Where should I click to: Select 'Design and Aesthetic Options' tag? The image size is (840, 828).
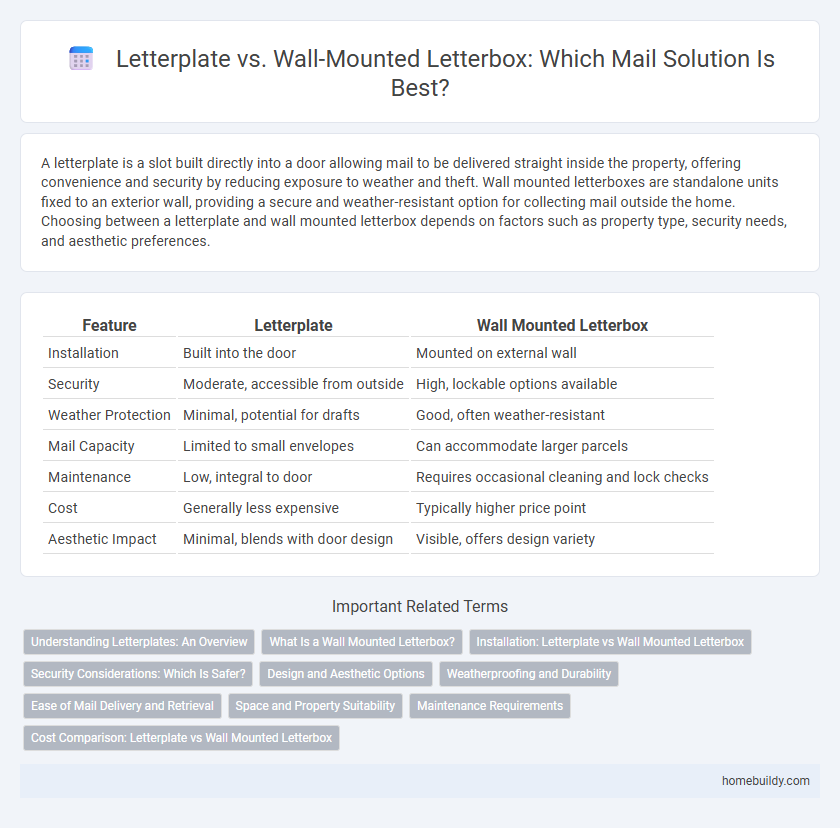(345, 674)
